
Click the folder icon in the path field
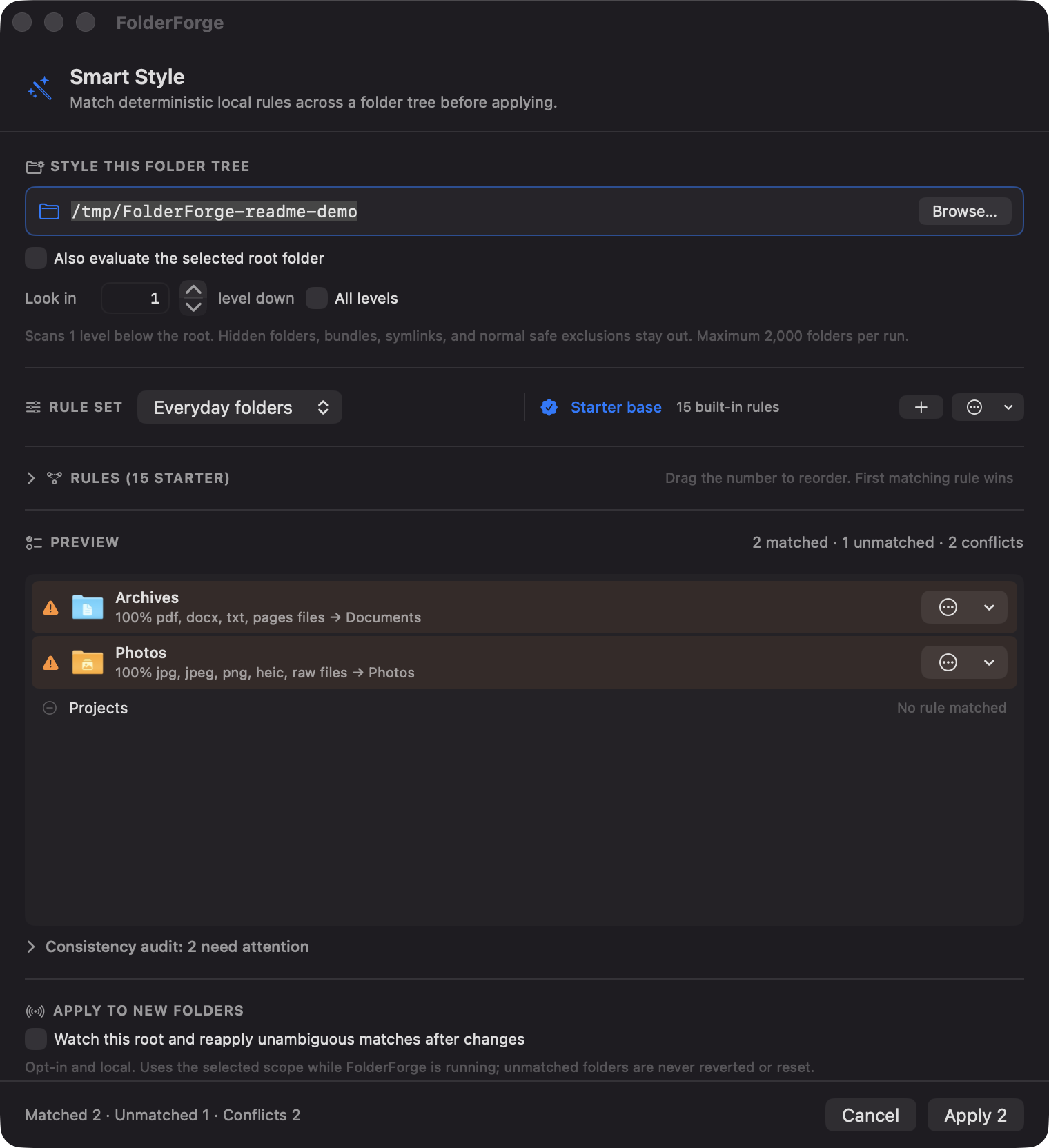[49, 211]
